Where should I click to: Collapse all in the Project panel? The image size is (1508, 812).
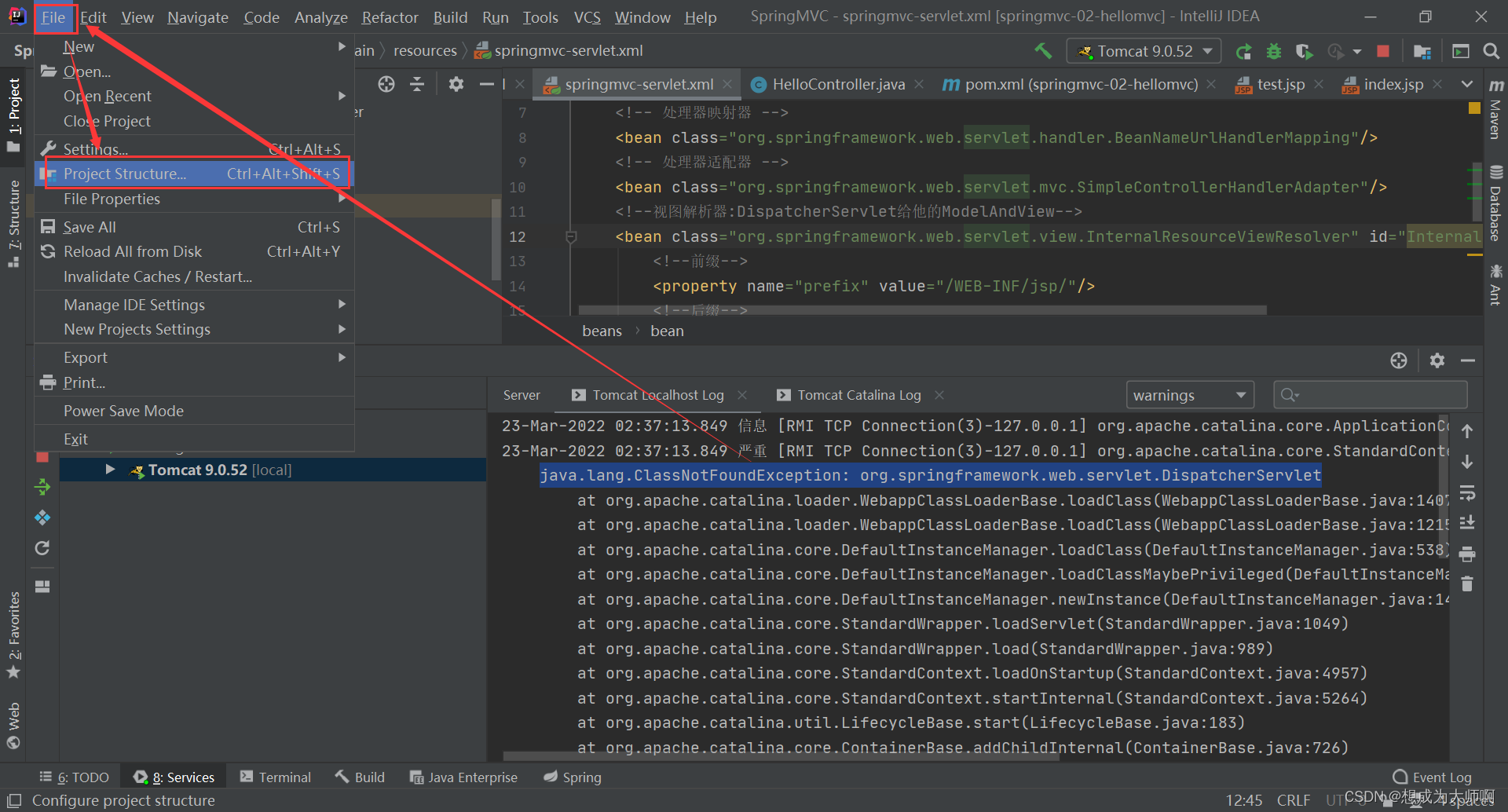(417, 84)
